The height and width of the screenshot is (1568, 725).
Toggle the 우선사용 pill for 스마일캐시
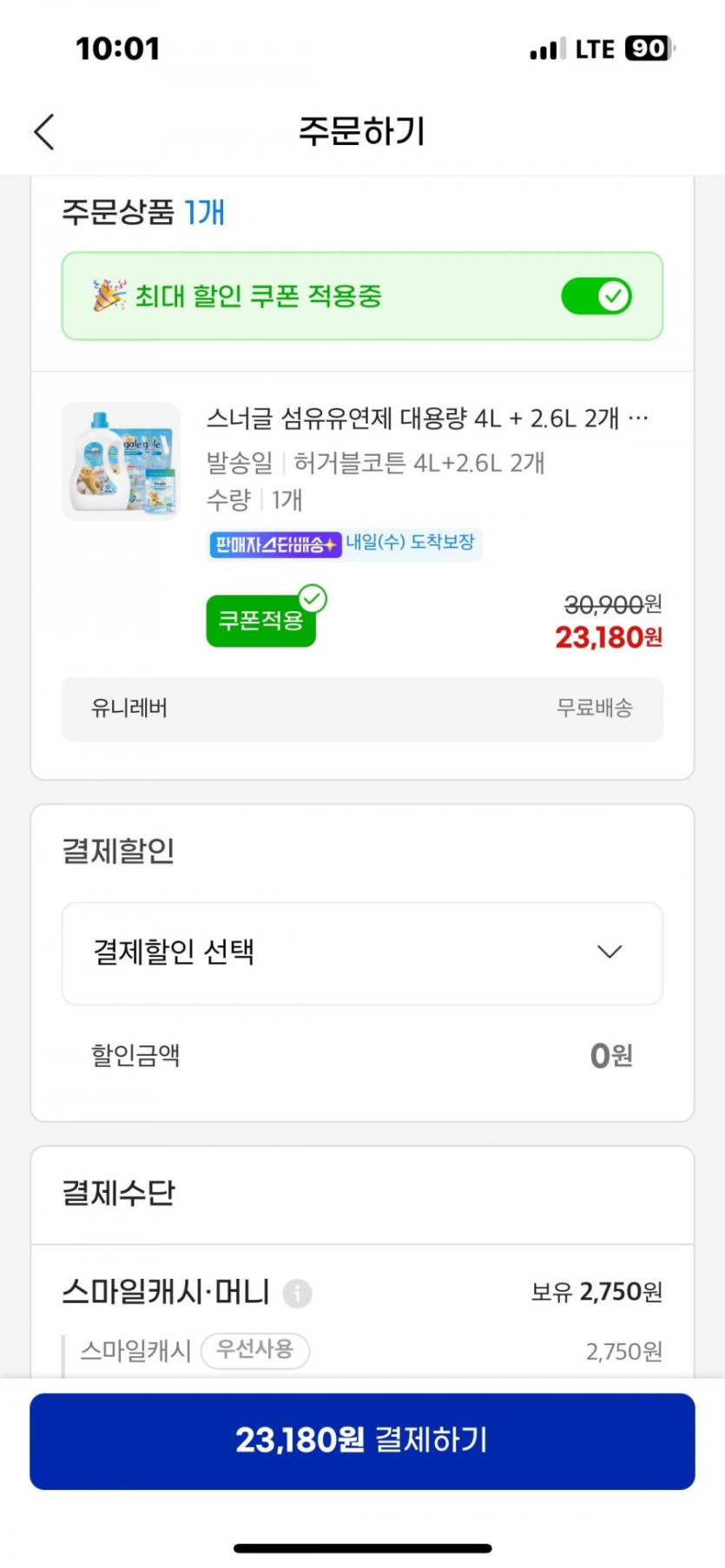[255, 1350]
